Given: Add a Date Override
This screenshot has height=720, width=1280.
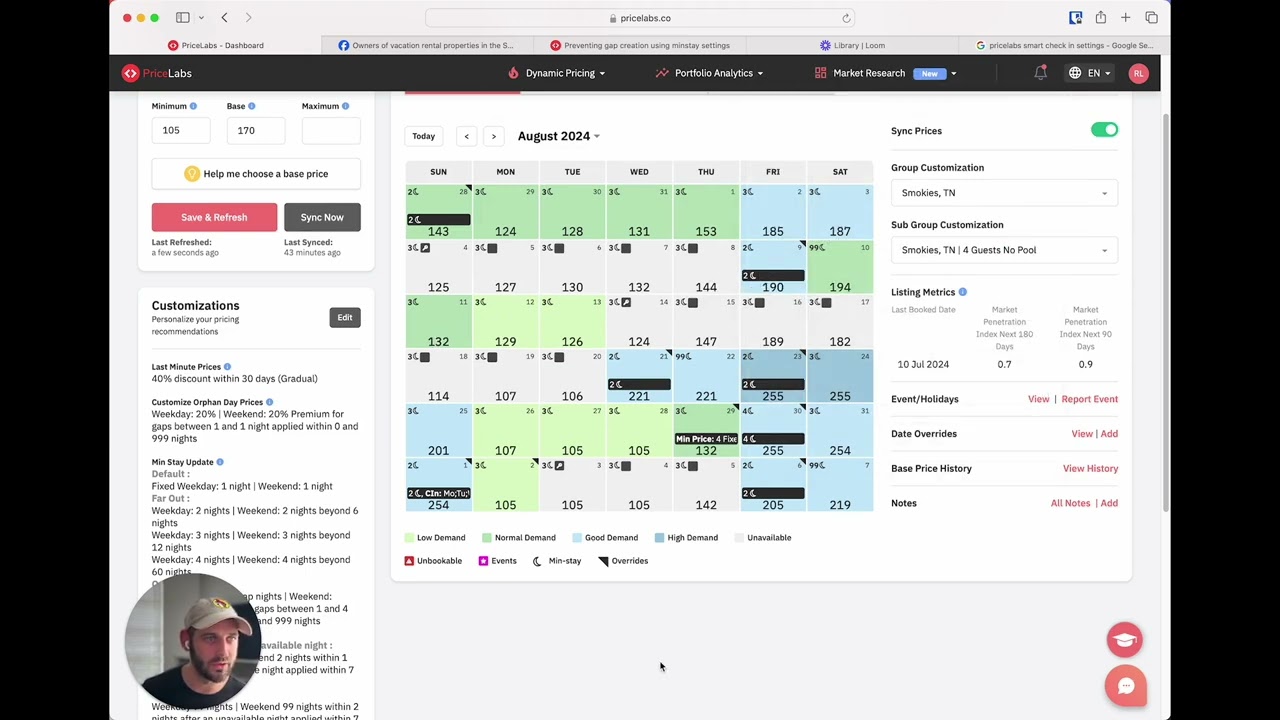Looking at the screenshot, I should (x=1109, y=434).
